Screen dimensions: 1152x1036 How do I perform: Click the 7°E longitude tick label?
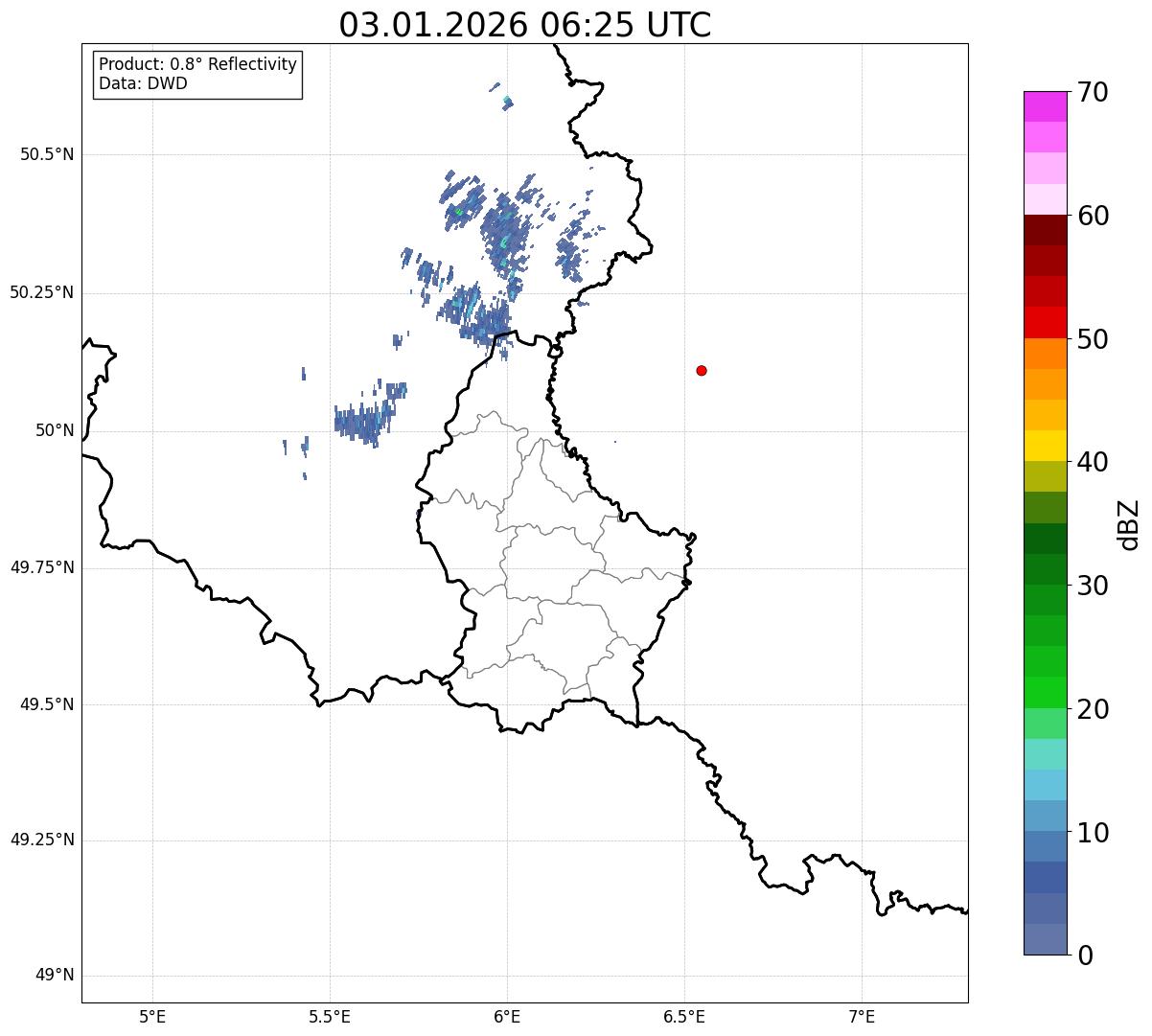point(862,1017)
